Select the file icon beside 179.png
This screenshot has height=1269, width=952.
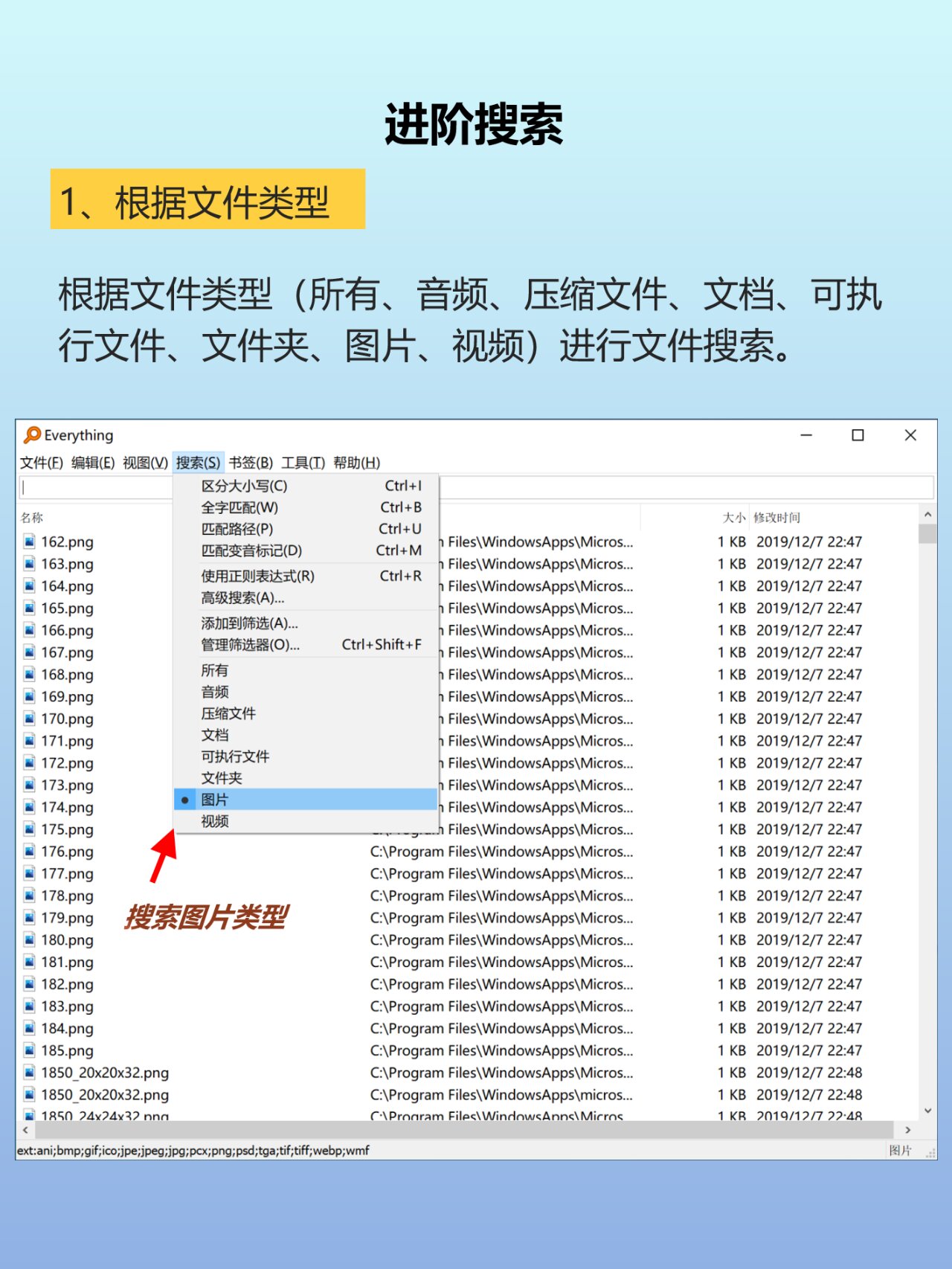coord(29,918)
